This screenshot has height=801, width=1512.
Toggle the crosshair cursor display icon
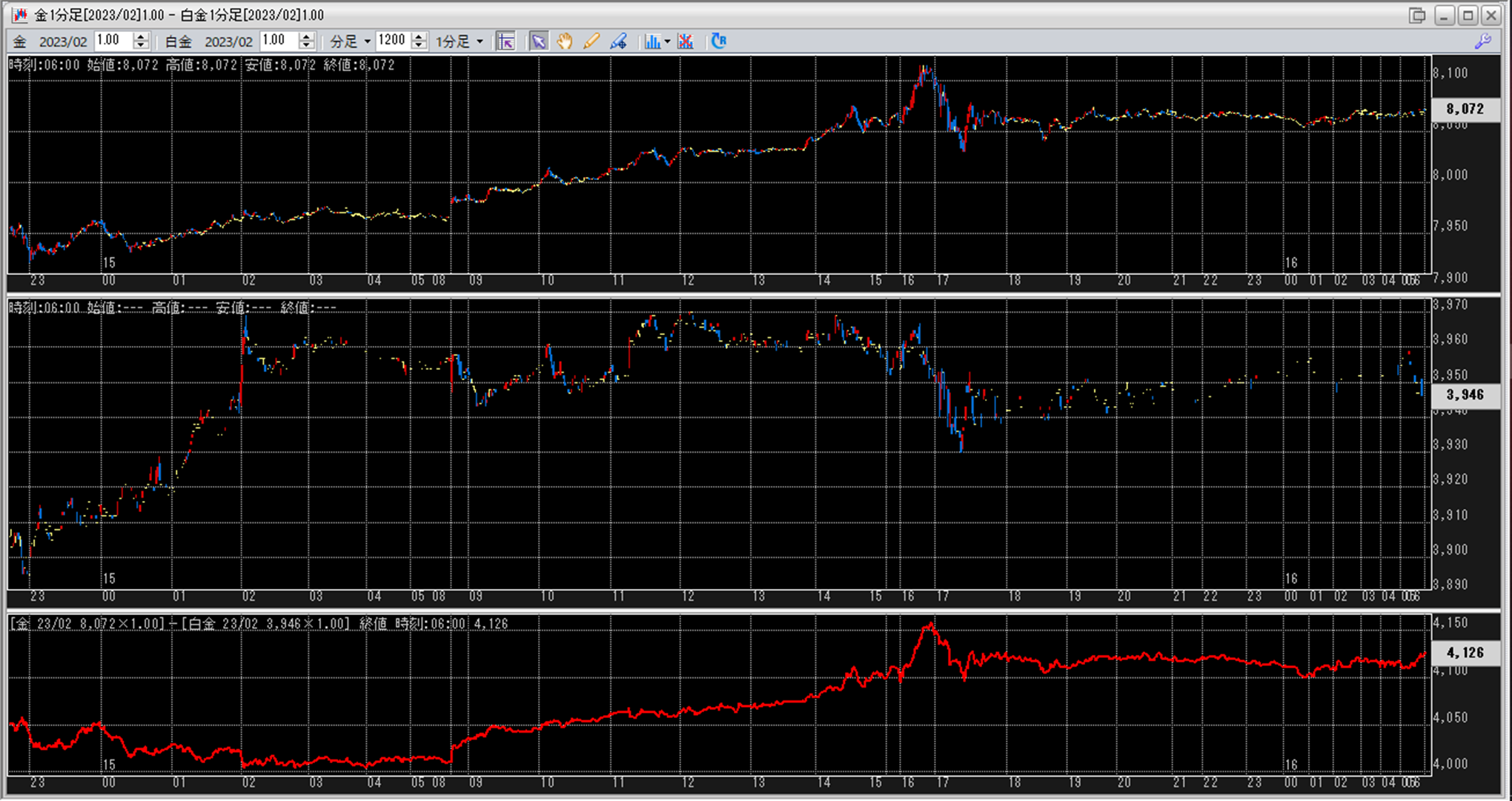[x=506, y=41]
